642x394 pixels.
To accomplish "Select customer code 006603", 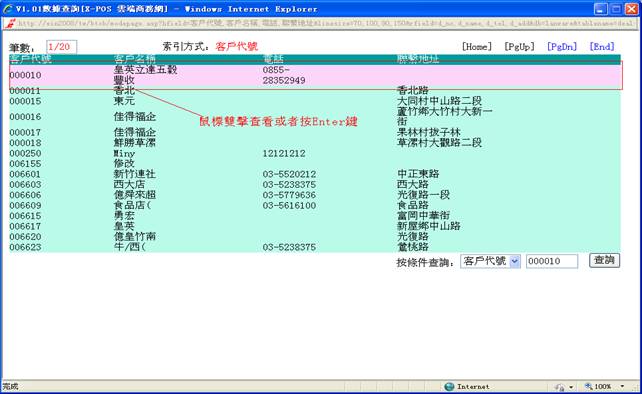I will coord(25,185).
